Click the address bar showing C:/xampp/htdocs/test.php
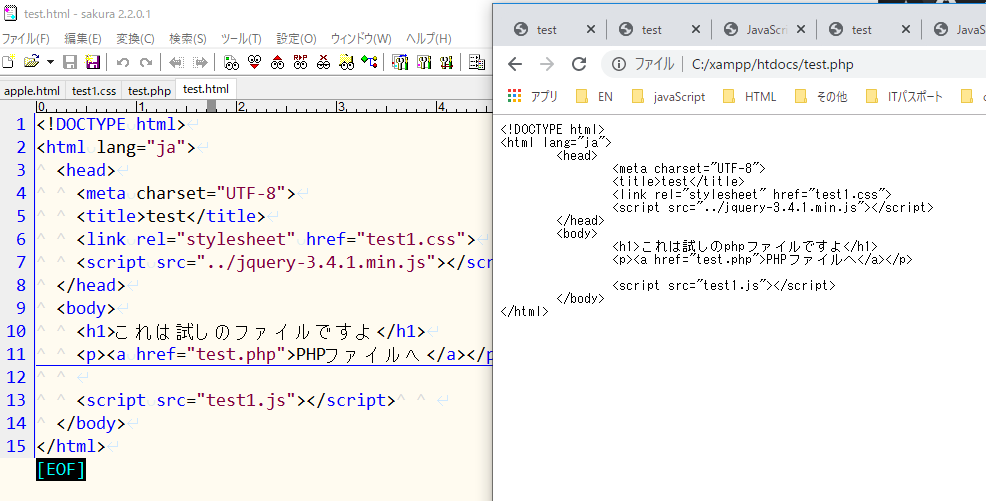Viewport: 986px width, 501px height. (x=772, y=64)
